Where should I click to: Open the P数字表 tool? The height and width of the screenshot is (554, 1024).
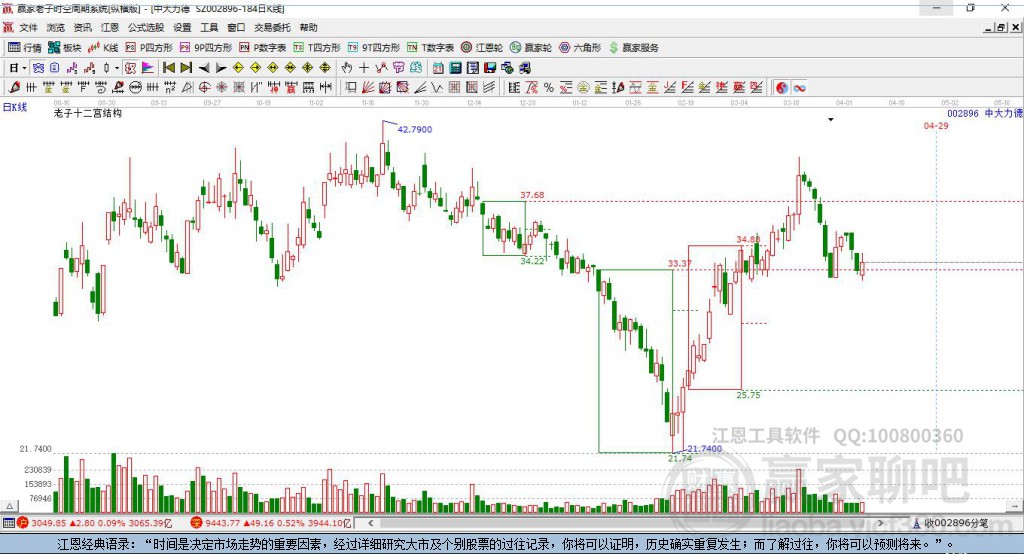pyautogui.click(x=263, y=48)
